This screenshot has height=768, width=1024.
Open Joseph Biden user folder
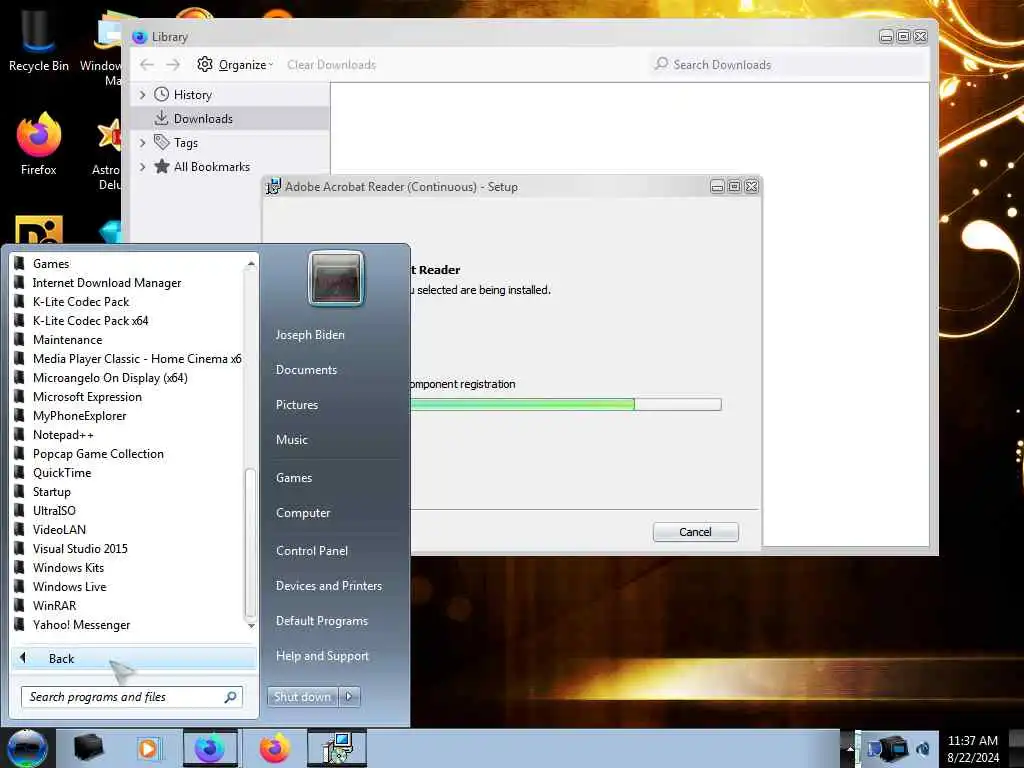pyautogui.click(x=310, y=334)
